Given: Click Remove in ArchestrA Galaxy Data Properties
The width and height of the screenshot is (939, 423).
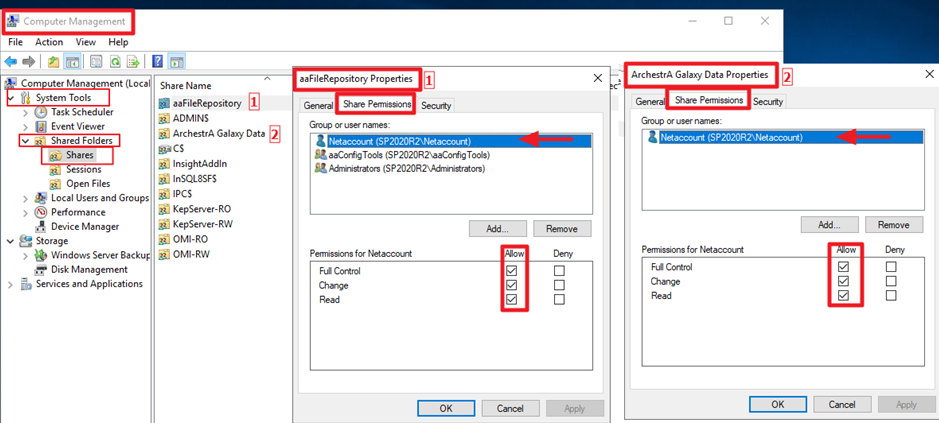Looking at the screenshot, I should [894, 225].
